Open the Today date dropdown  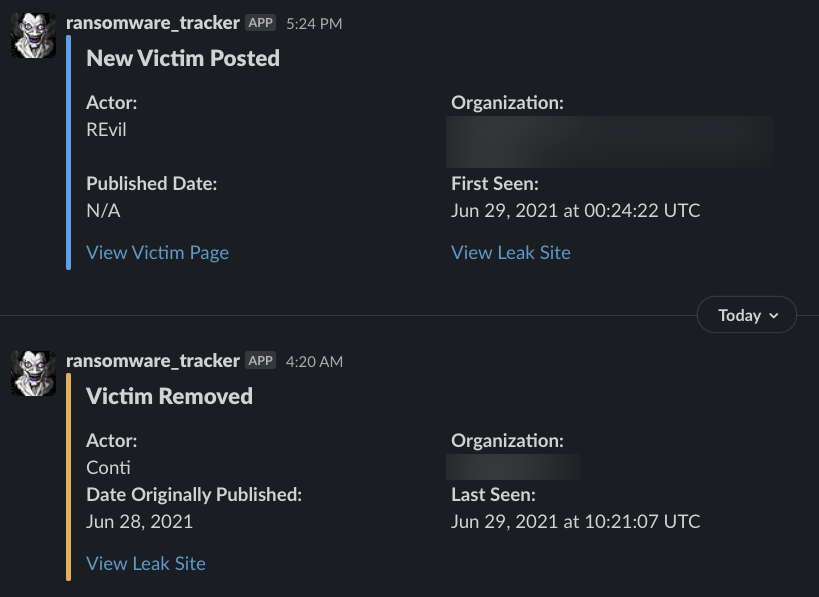click(746, 315)
